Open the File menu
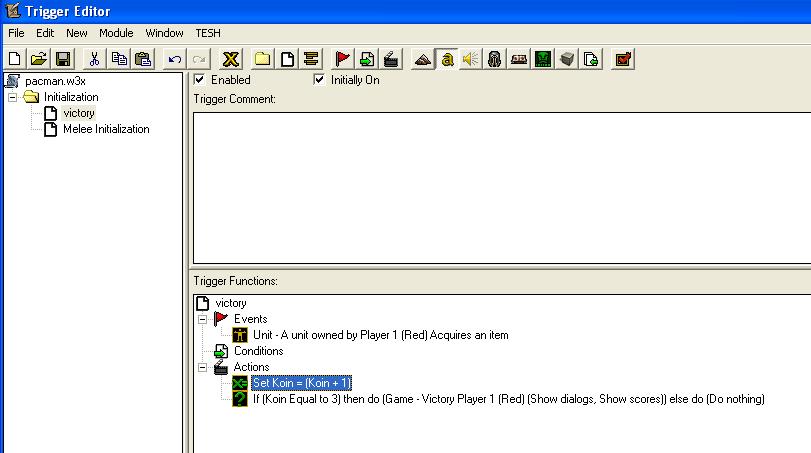Viewport: 811px width, 453px height. pyautogui.click(x=16, y=33)
